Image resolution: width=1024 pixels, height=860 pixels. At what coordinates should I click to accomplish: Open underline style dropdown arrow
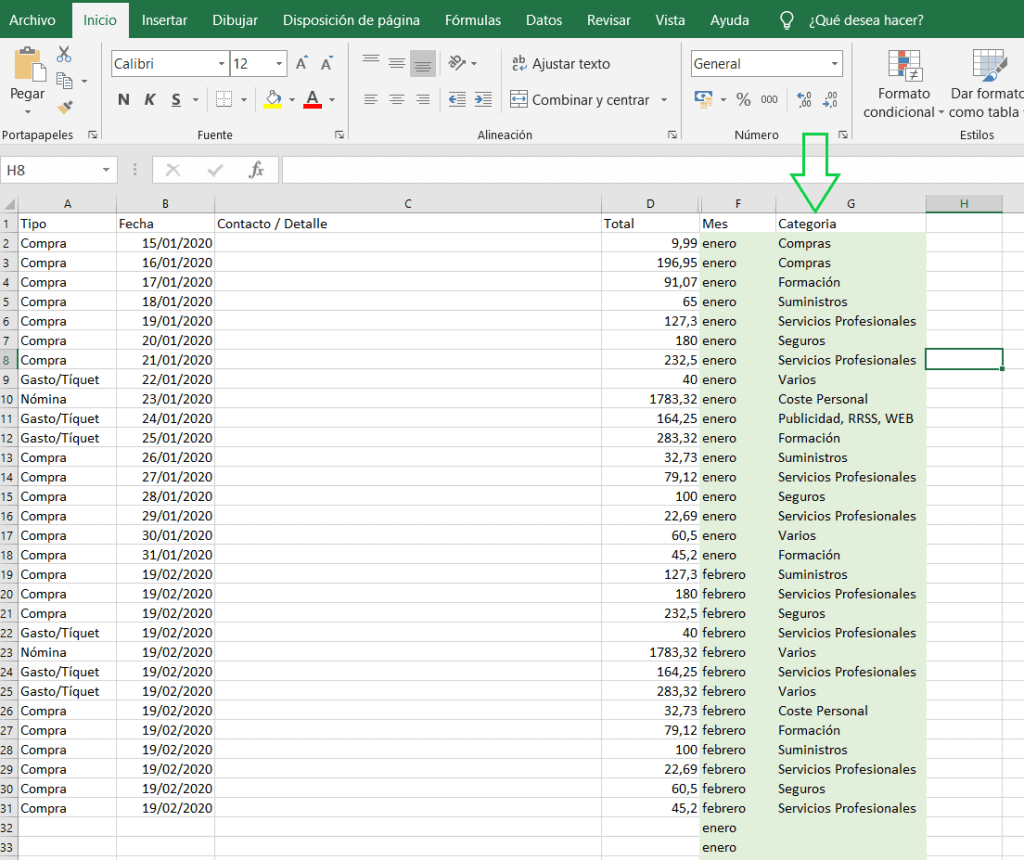click(x=195, y=100)
